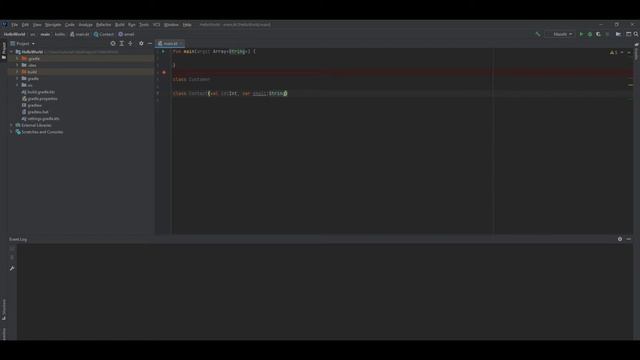This screenshot has height=360, width=640.
Task: Collapse the HelloWorld root node
Action: click(11, 52)
